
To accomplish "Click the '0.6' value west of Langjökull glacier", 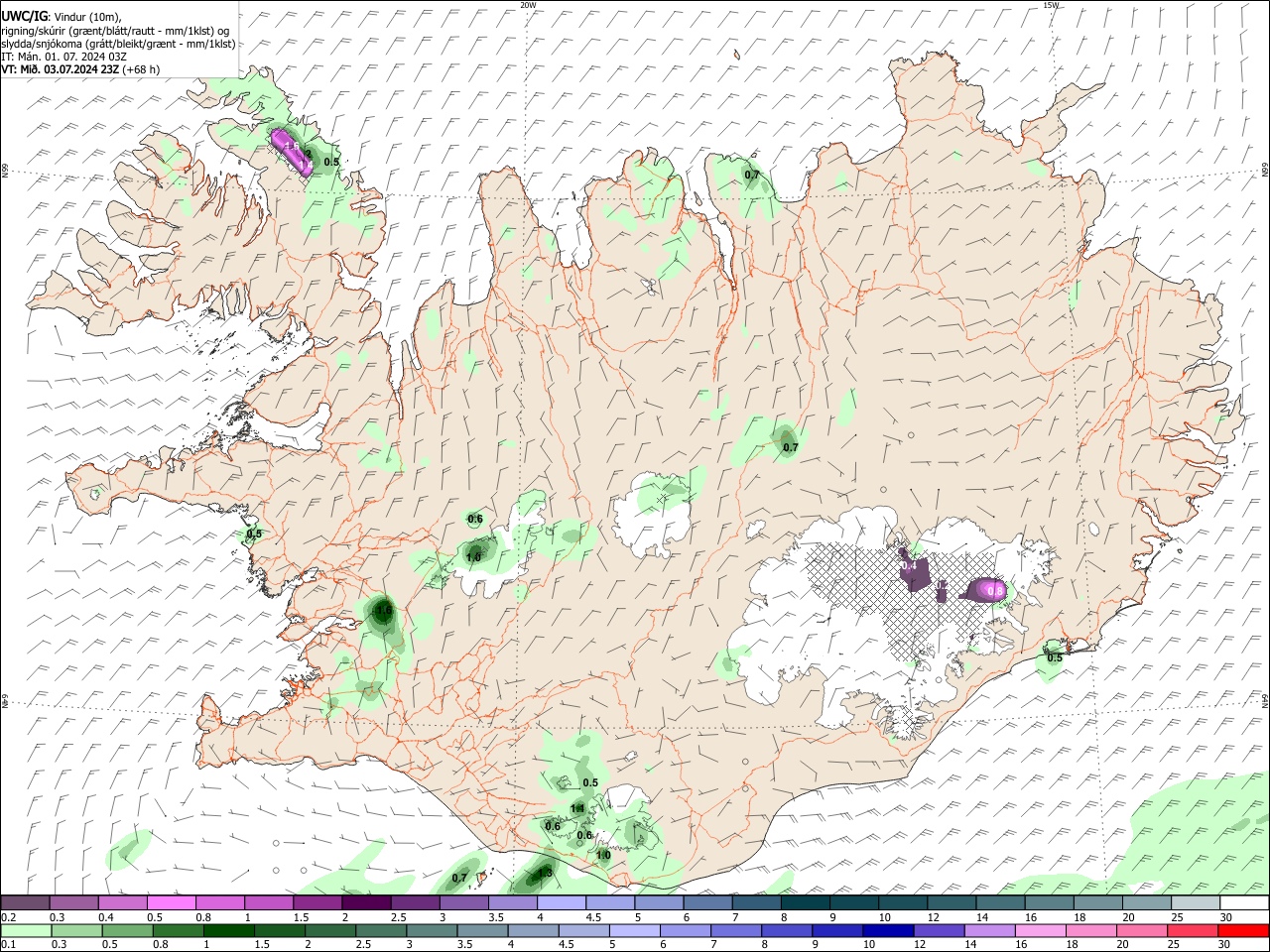I will (475, 520).
